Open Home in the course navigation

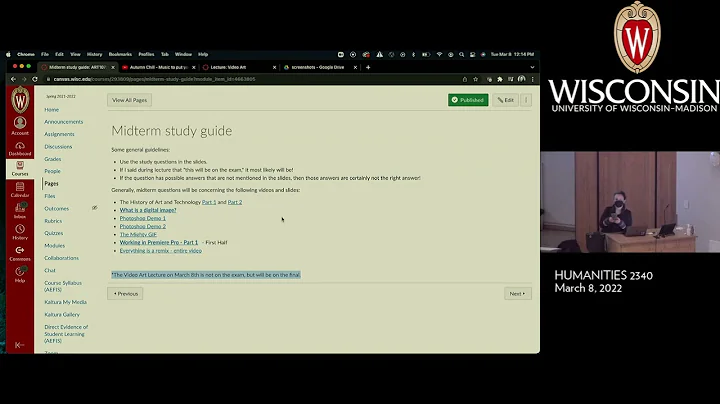point(51,110)
